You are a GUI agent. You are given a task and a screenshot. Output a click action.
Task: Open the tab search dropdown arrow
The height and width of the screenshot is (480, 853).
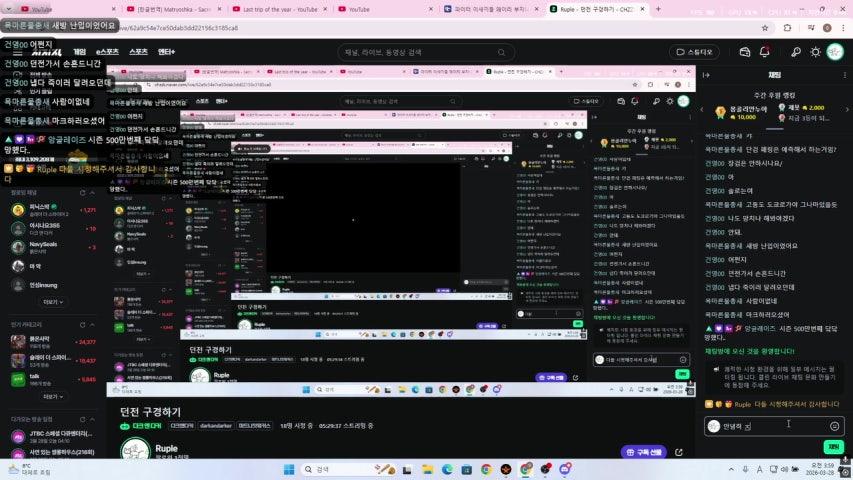(8, 9)
